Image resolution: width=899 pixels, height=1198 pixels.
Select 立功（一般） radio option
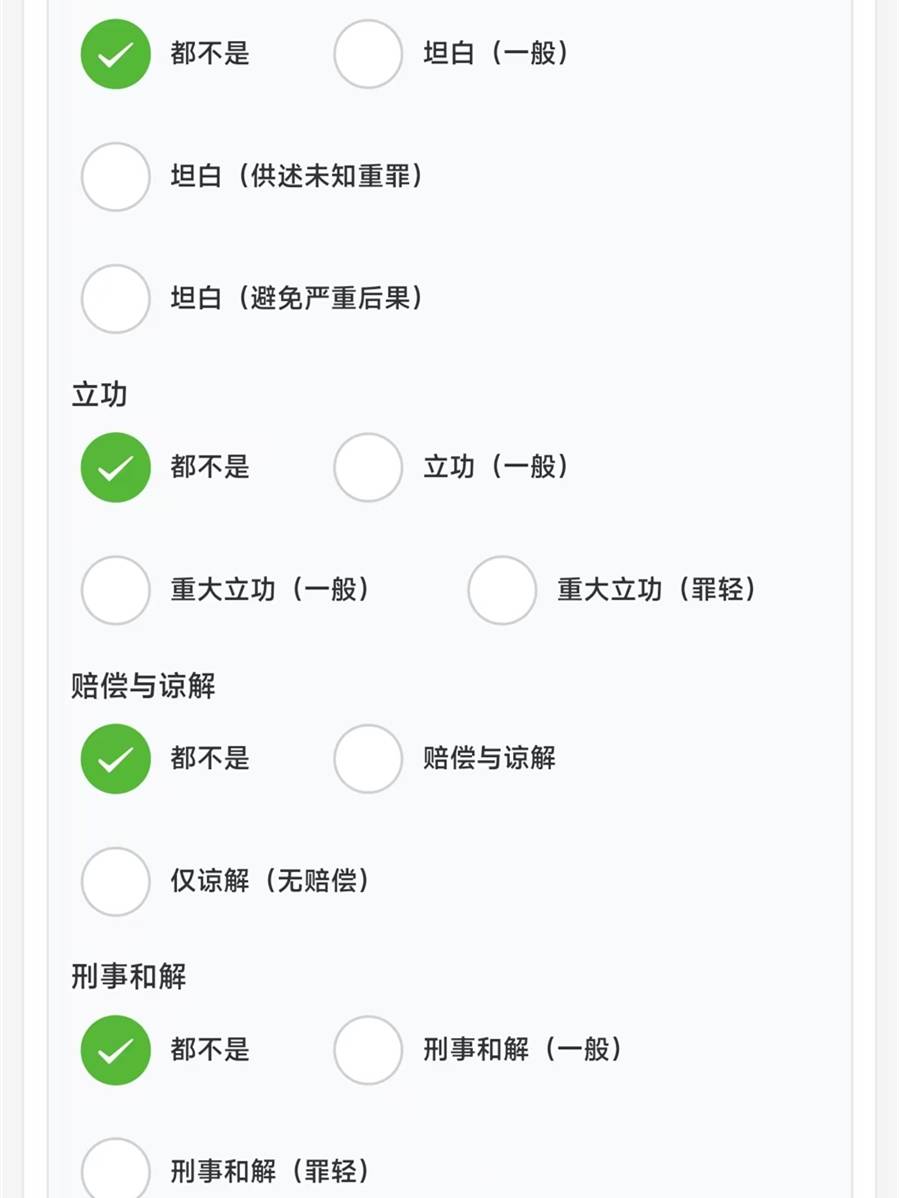(368, 467)
